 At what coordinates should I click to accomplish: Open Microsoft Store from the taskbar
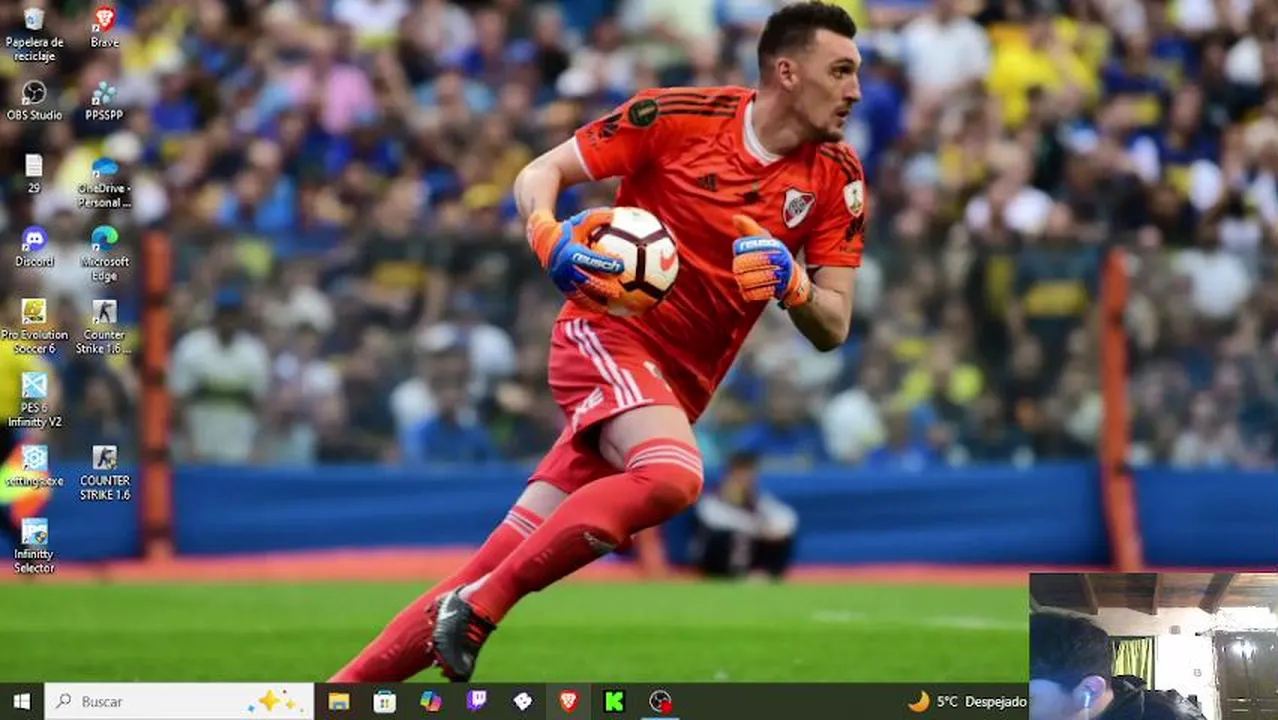pyautogui.click(x=385, y=701)
